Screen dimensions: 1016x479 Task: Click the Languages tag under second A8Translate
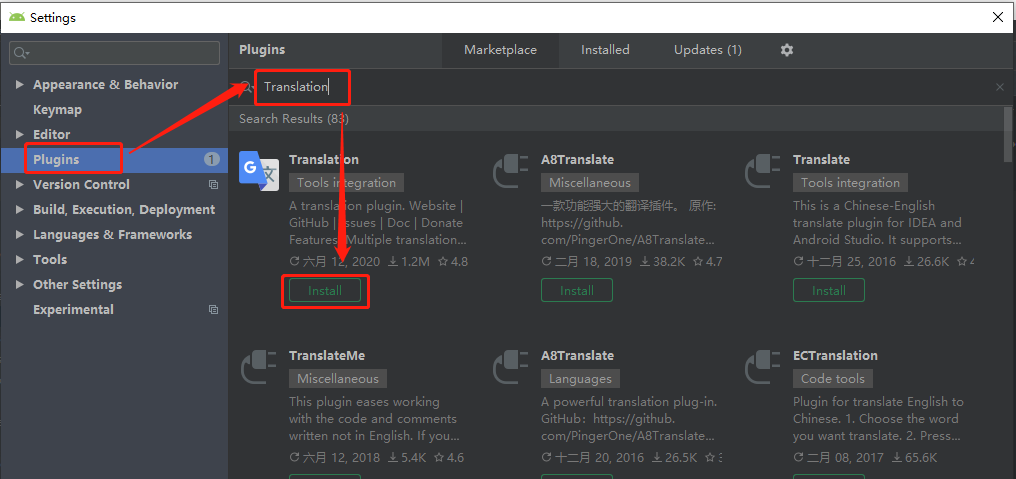(x=580, y=379)
